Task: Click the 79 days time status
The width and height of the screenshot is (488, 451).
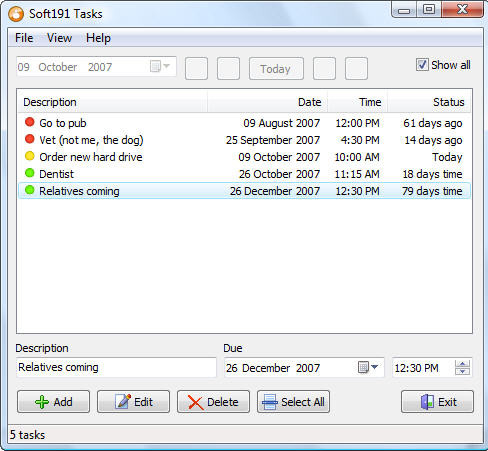Action: [x=432, y=191]
